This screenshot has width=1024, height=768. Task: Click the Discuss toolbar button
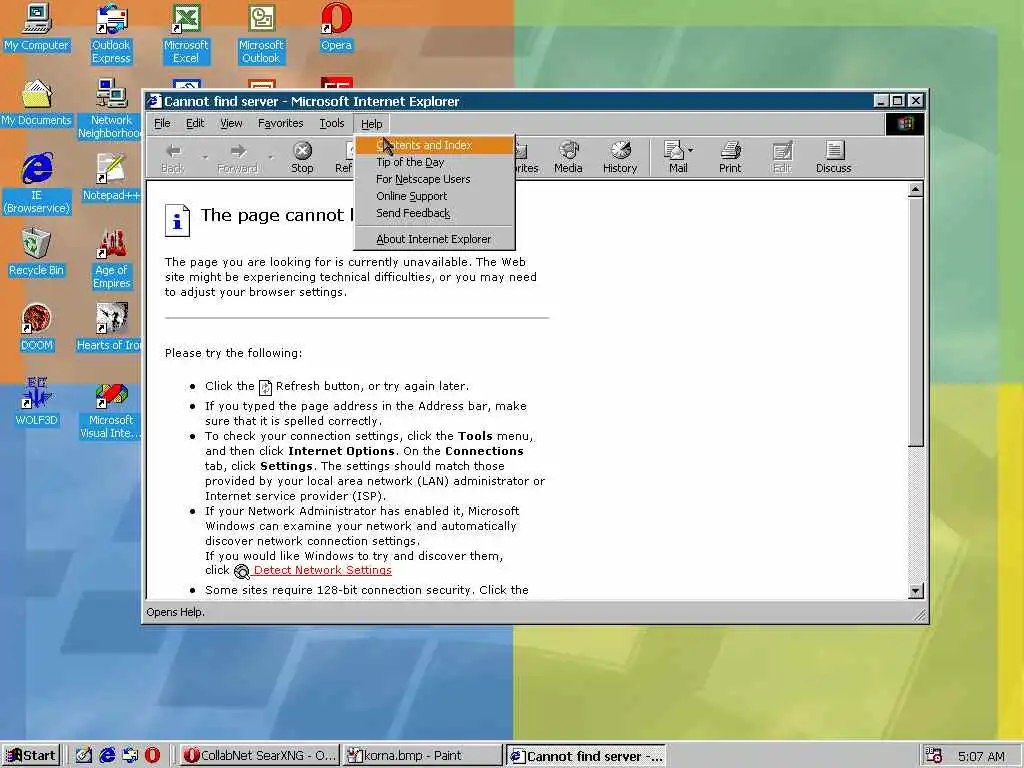[x=833, y=157]
